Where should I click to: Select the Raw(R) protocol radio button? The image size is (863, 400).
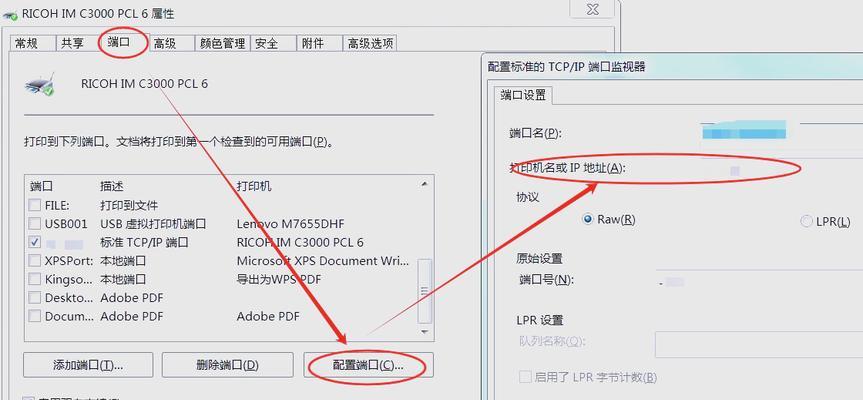pos(587,220)
